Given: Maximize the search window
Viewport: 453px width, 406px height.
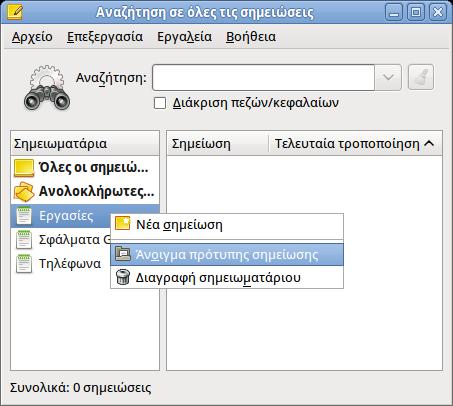Looking at the screenshot, I should 416,13.
